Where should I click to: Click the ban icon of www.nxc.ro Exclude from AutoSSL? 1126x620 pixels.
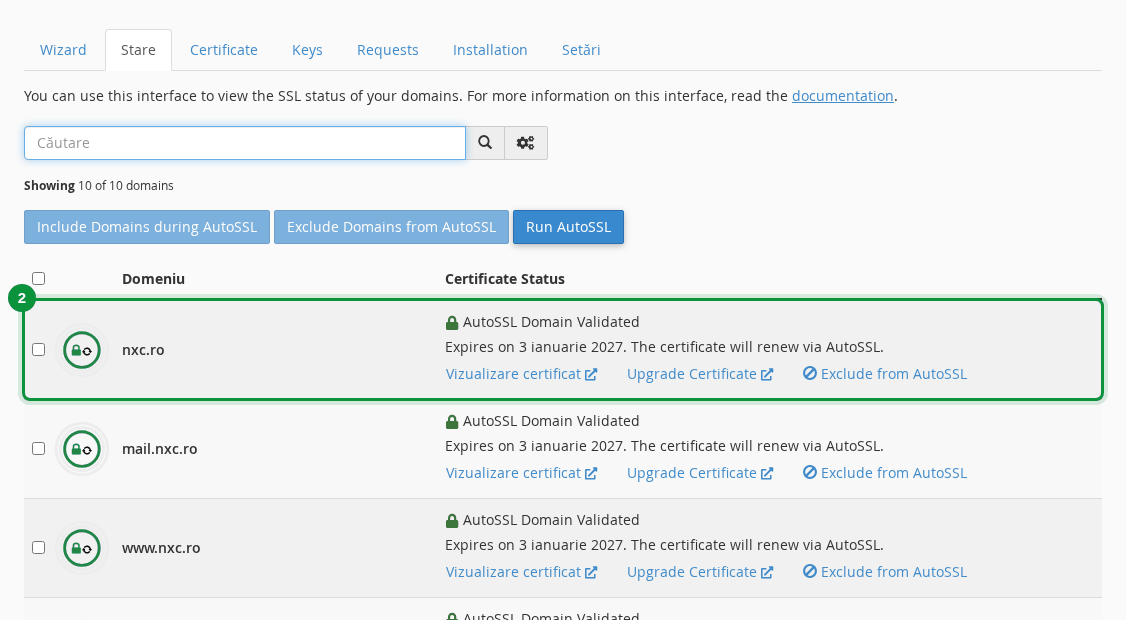point(810,572)
